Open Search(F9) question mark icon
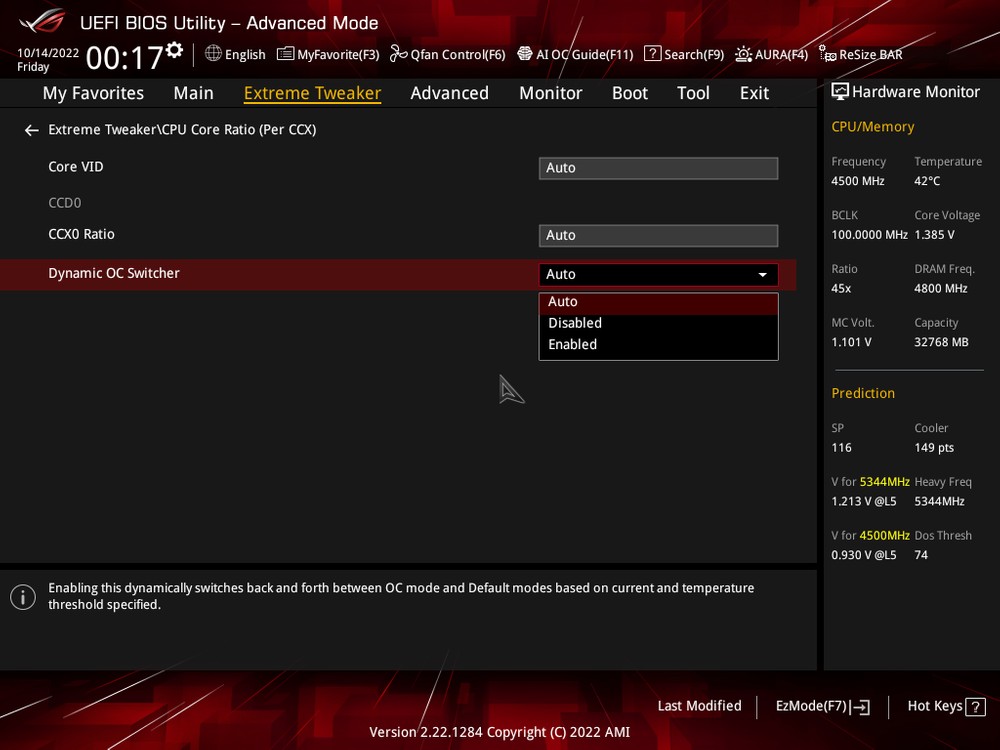This screenshot has width=1000, height=750. click(x=652, y=54)
